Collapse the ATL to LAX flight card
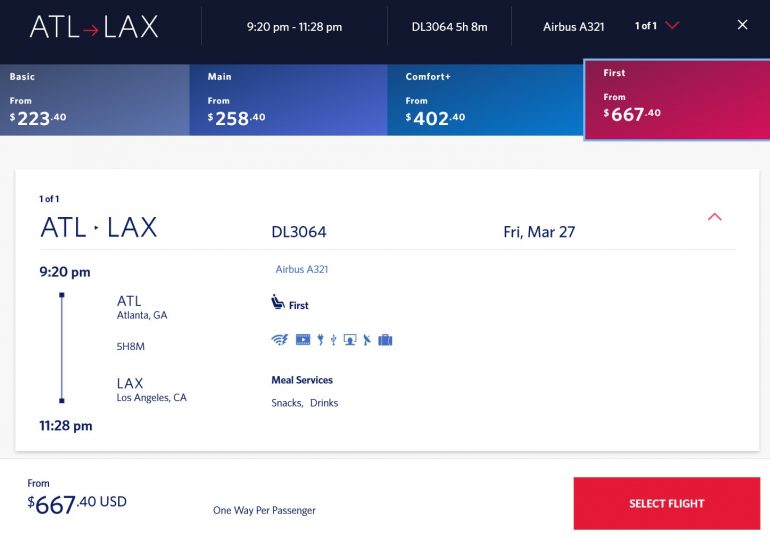 coord(714,217)
